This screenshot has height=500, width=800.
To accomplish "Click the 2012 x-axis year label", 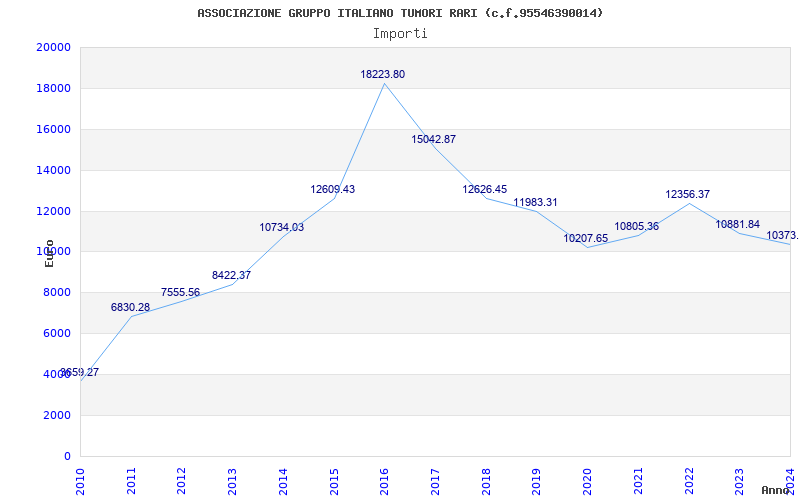I will (181, 480).
